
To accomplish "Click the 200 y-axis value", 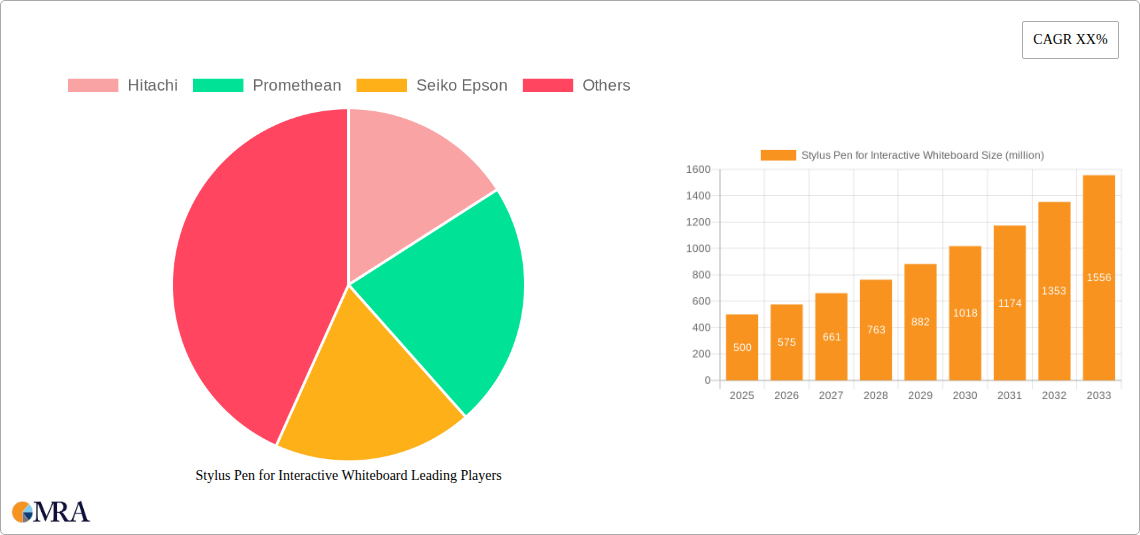I will pyautogui.click(x=701, y=354).
